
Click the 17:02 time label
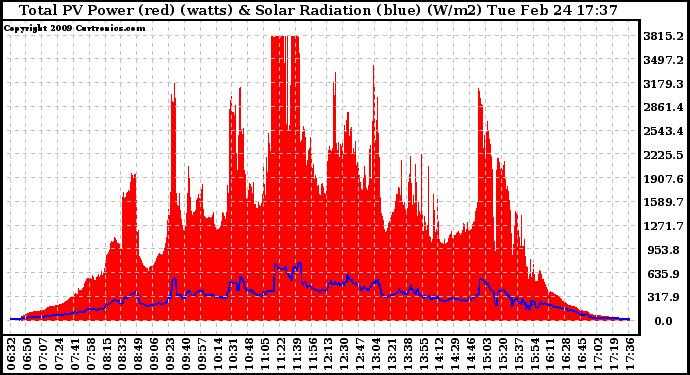pyautogui.click(x=598, y=353)
